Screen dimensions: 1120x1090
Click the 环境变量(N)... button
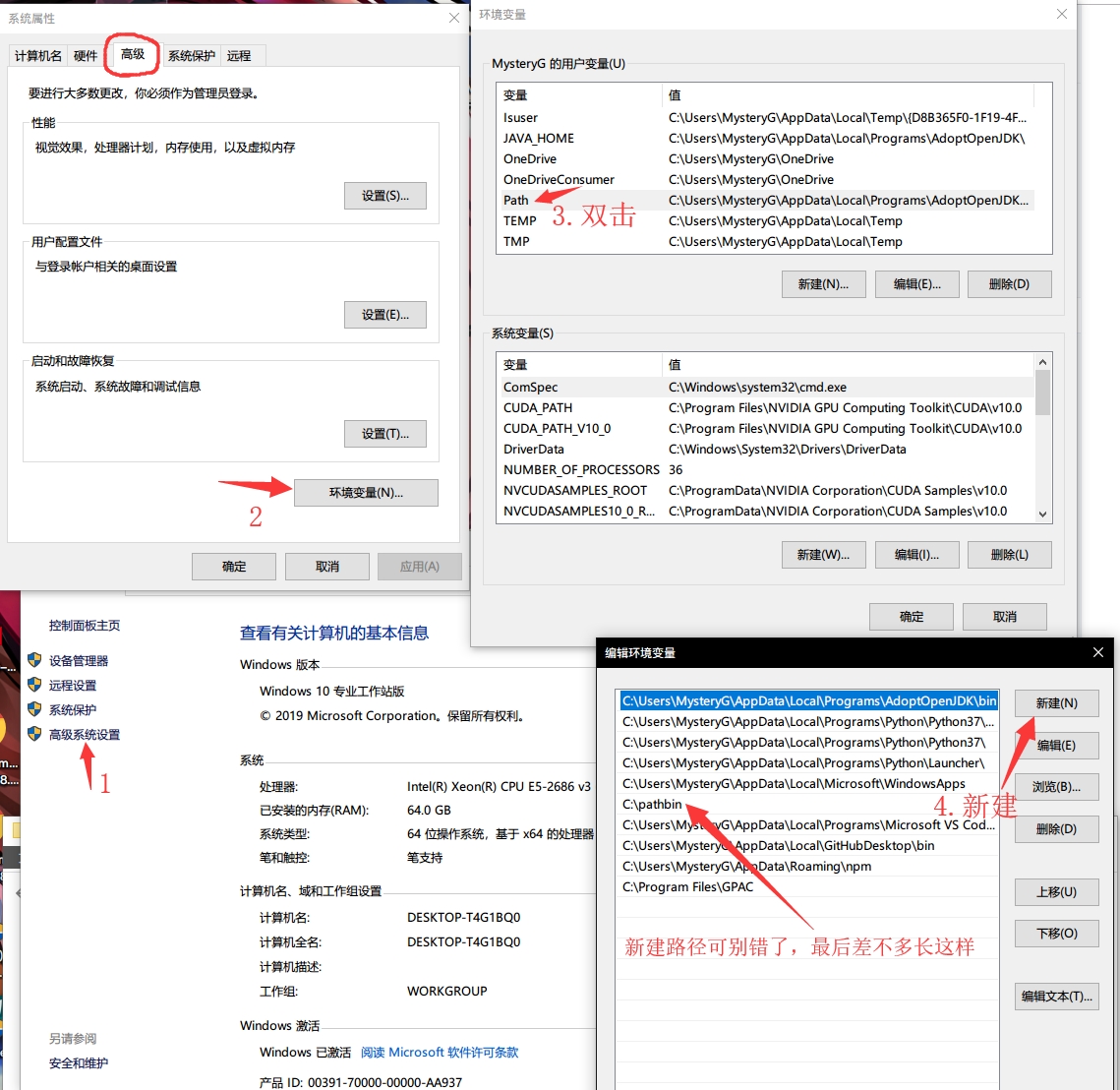pos(366,493)
